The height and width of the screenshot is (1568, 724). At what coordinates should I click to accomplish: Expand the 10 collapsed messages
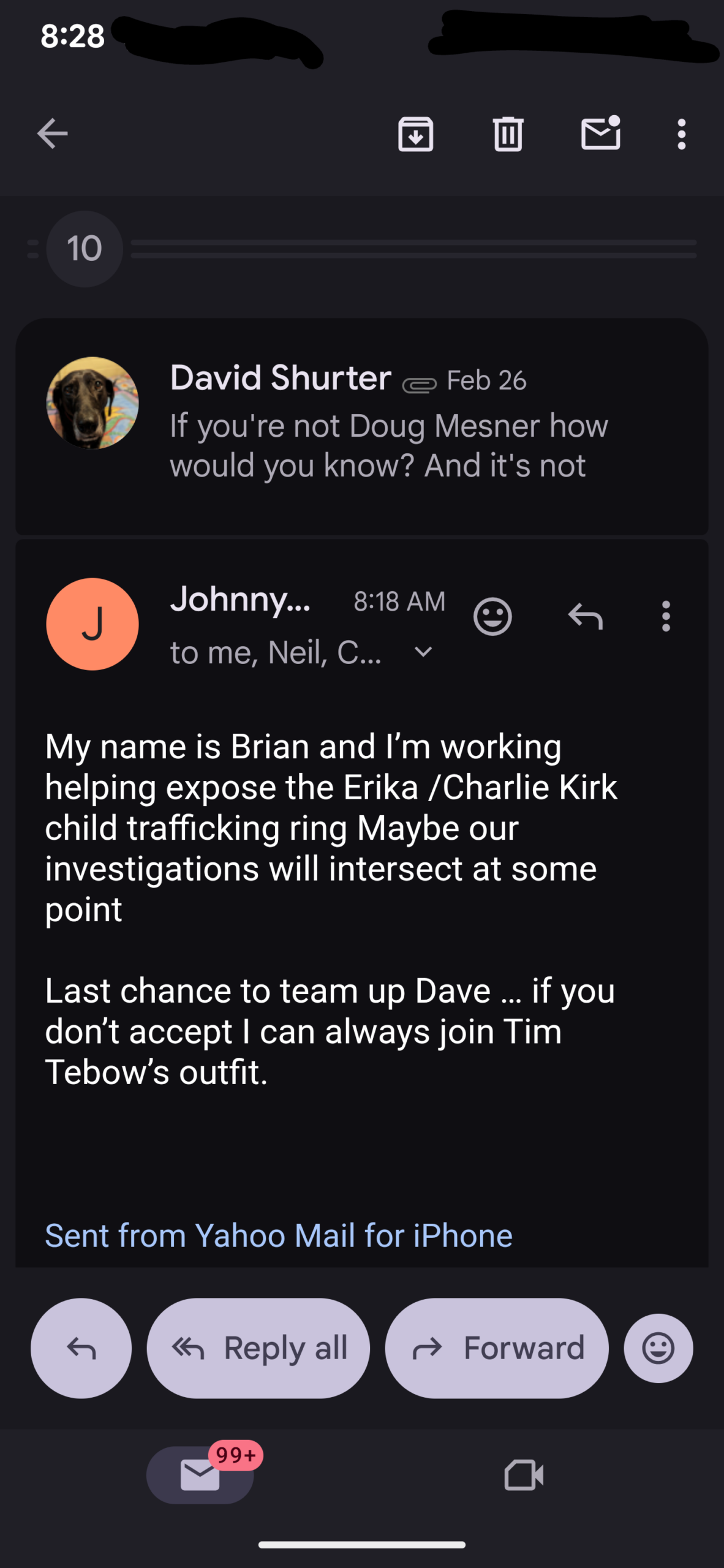[85, 249]
